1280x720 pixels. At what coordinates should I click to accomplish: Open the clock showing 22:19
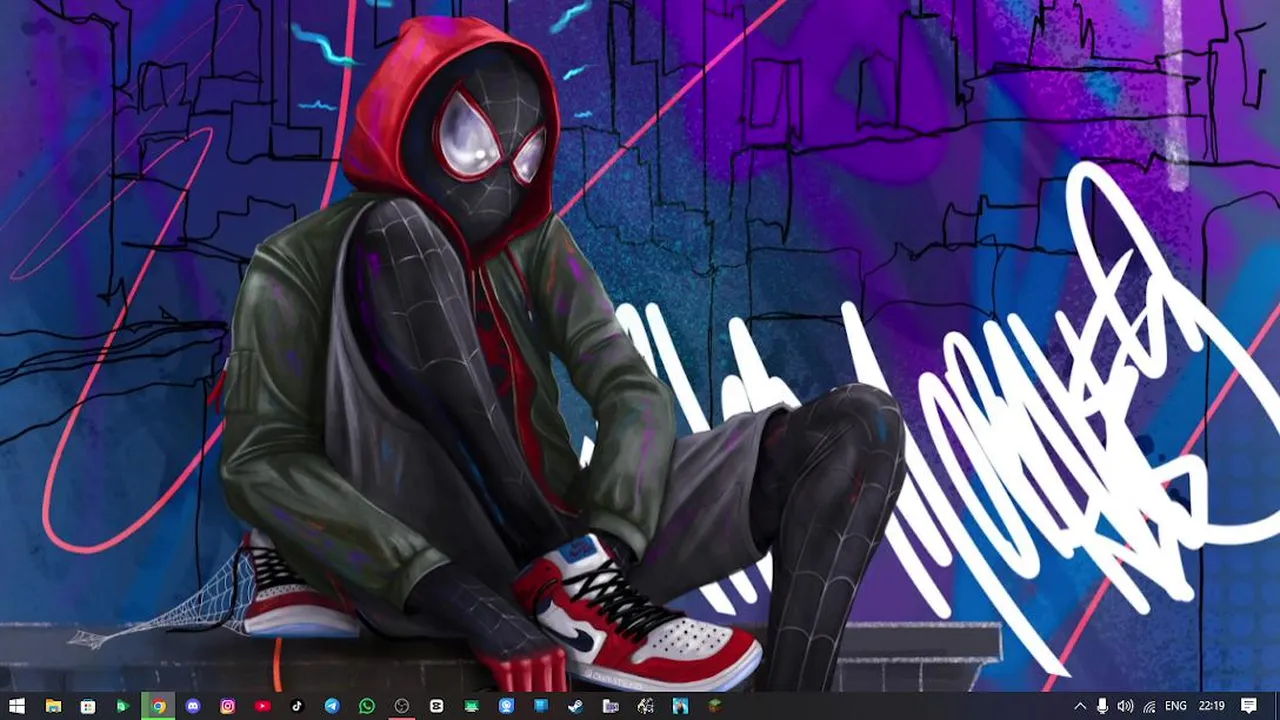click(1211, 706)
